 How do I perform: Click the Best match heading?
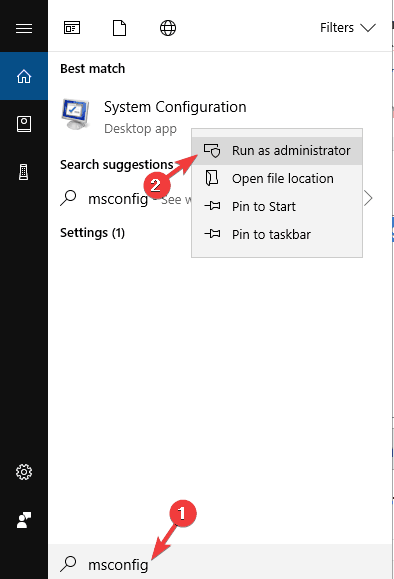coord(92,69)
